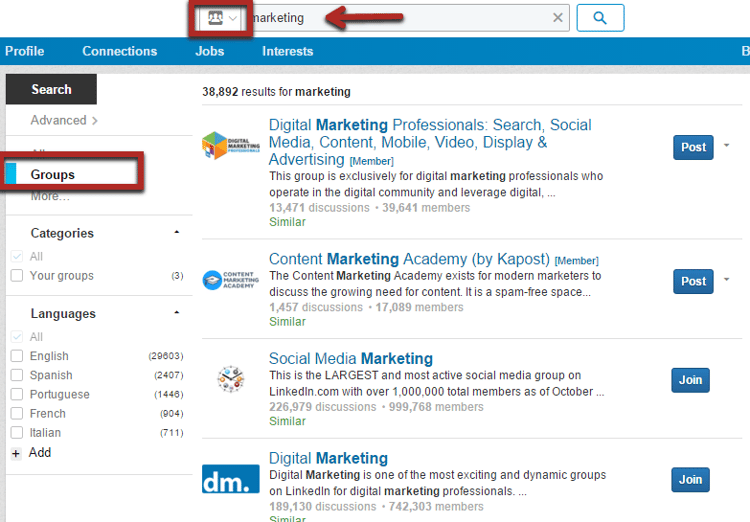Open dropdown arrow beside Digital Marketing Professionals Post
Image resolution: width=750 pixels, height=522 pixels.
pos(727,145)
